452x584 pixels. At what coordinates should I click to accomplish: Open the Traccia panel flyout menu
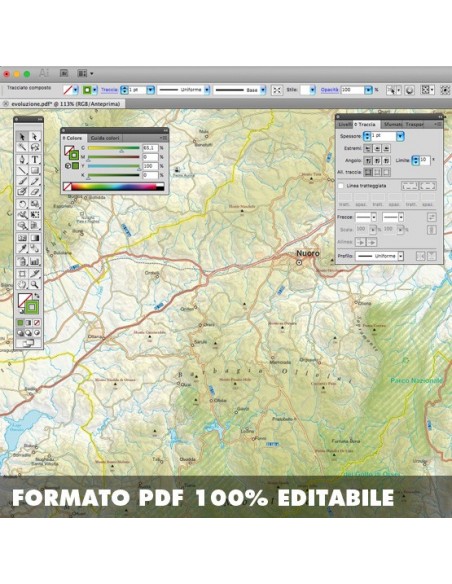(x=438, y=124)
